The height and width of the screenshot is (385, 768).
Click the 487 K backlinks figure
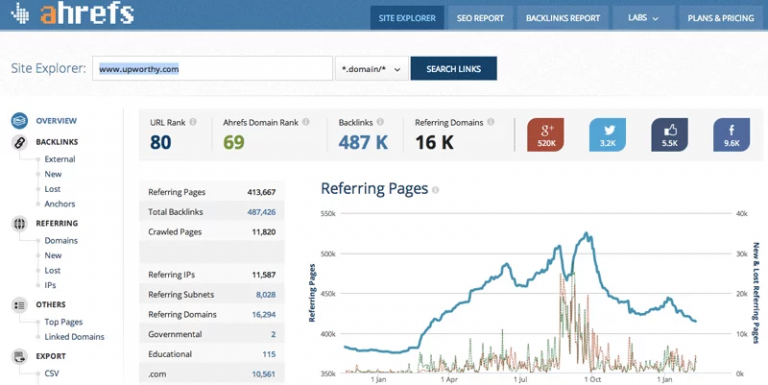coord(363,143)
